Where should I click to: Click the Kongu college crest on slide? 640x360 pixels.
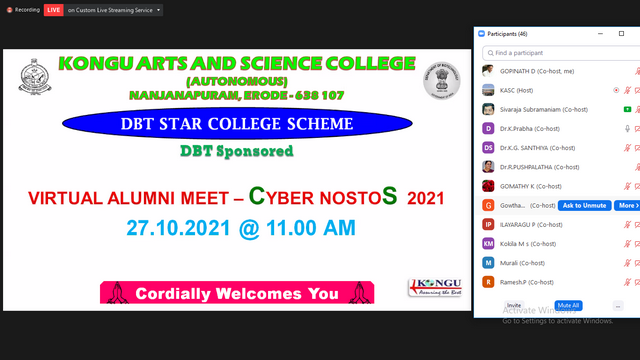(x=35, y=77)
